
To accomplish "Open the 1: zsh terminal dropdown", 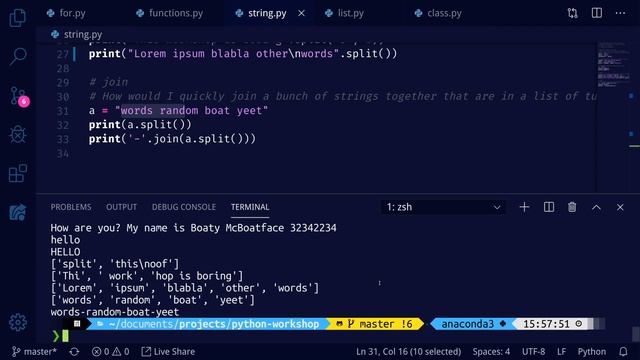I will tap(443, 207).
